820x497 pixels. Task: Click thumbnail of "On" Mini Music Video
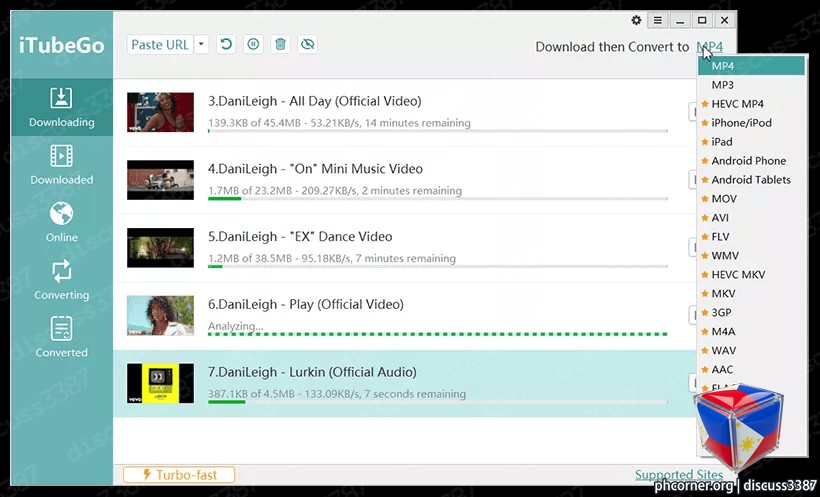161,180
